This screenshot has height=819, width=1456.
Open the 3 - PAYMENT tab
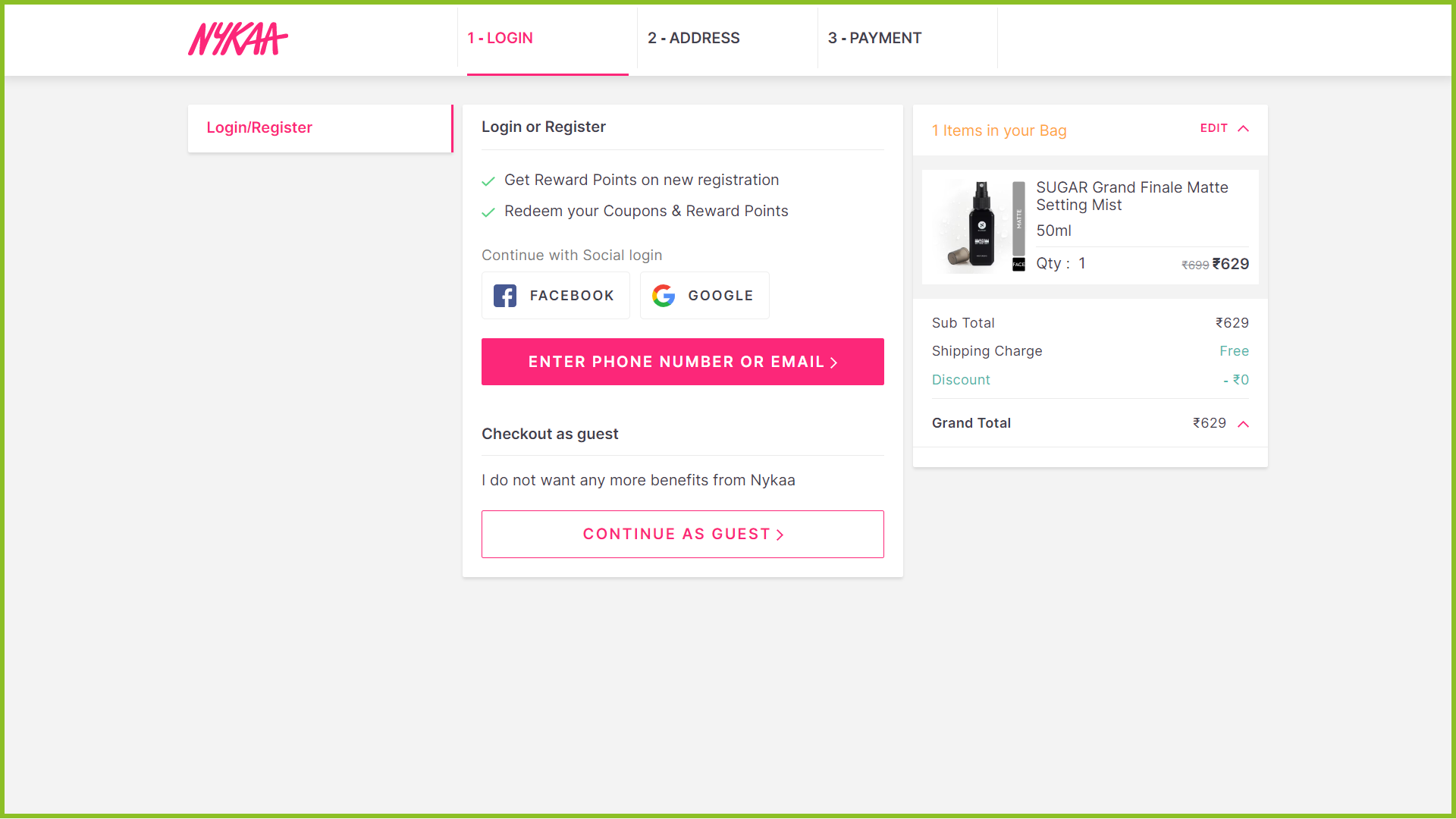click(874, 37)
